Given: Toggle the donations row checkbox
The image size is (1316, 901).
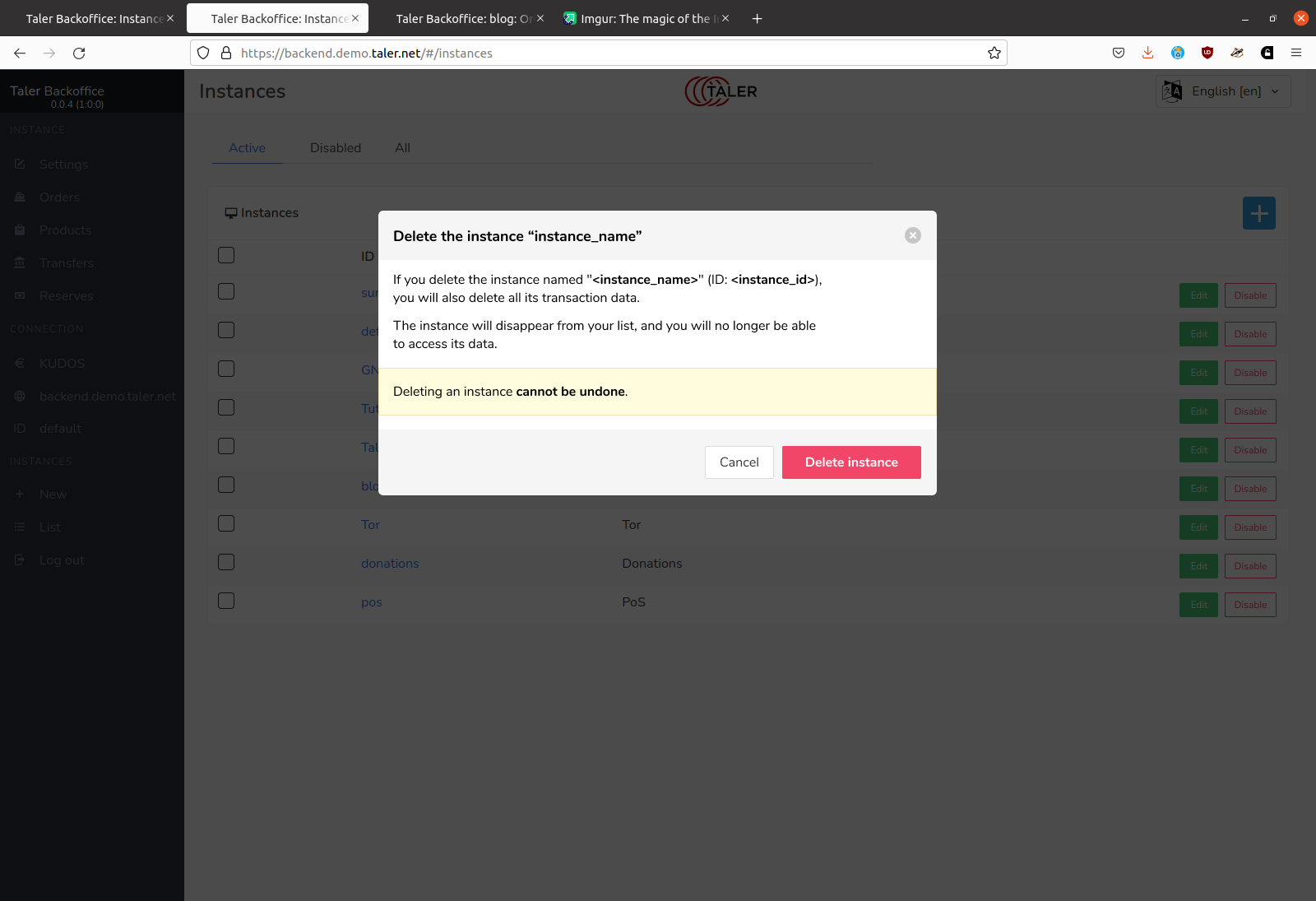Looking at the screenshot, I should pos(226,563).
